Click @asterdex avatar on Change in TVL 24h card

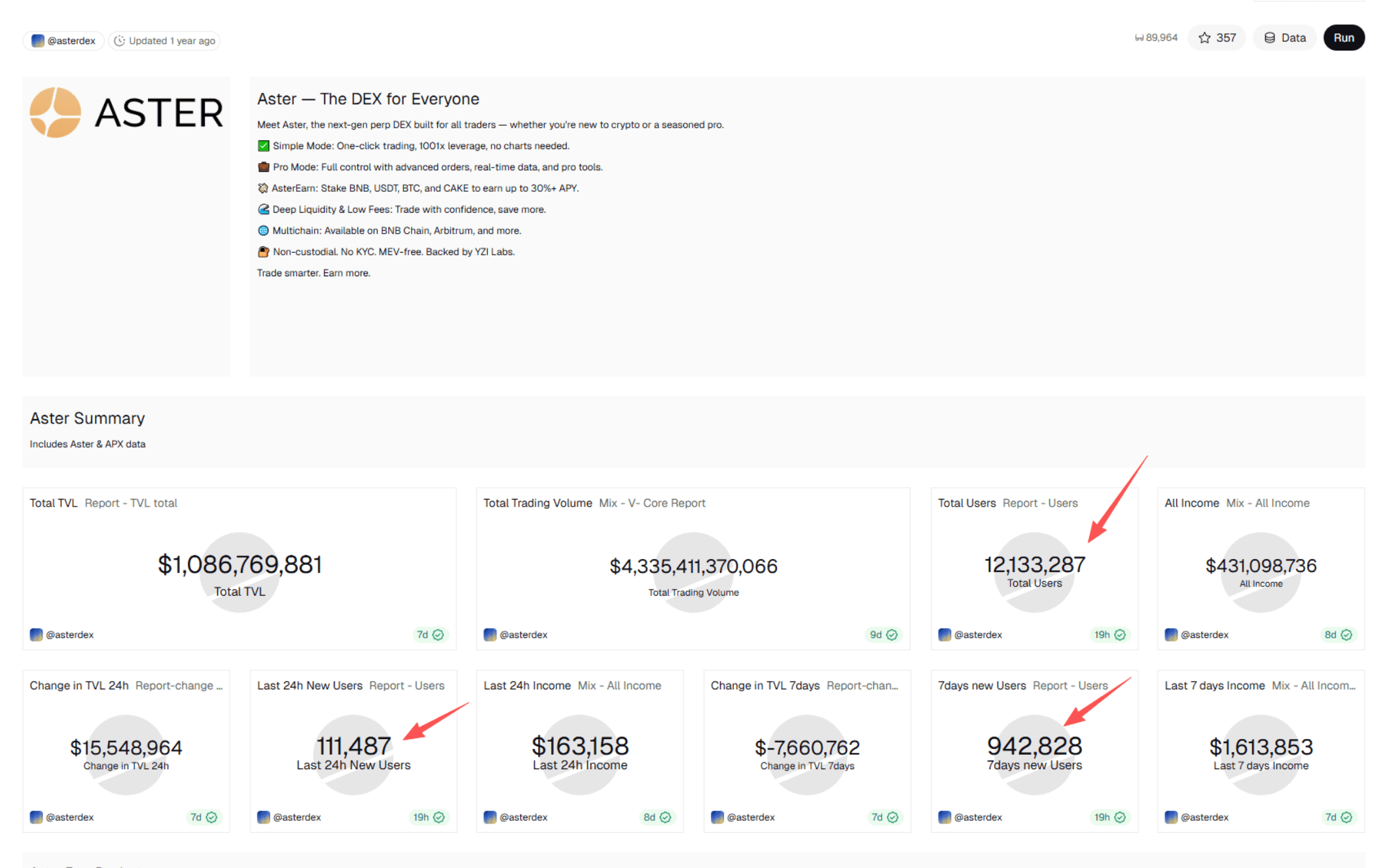pos(37,817)
